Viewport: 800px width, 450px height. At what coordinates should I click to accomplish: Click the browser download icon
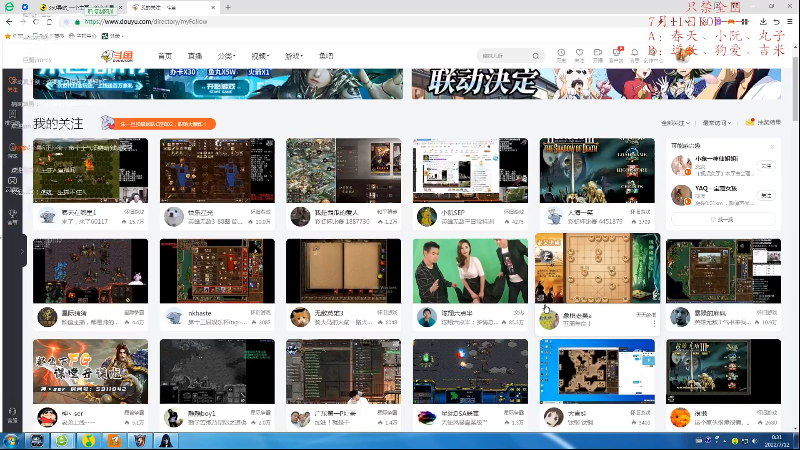click(x=763, y=21)
